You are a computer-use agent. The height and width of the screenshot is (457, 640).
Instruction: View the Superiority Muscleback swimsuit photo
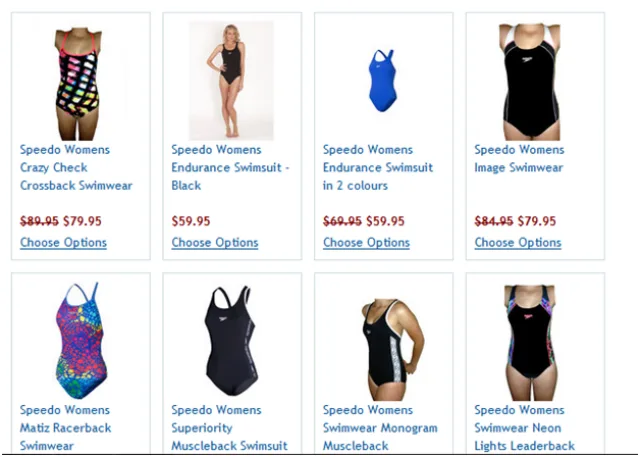click(x=231, y=340)
